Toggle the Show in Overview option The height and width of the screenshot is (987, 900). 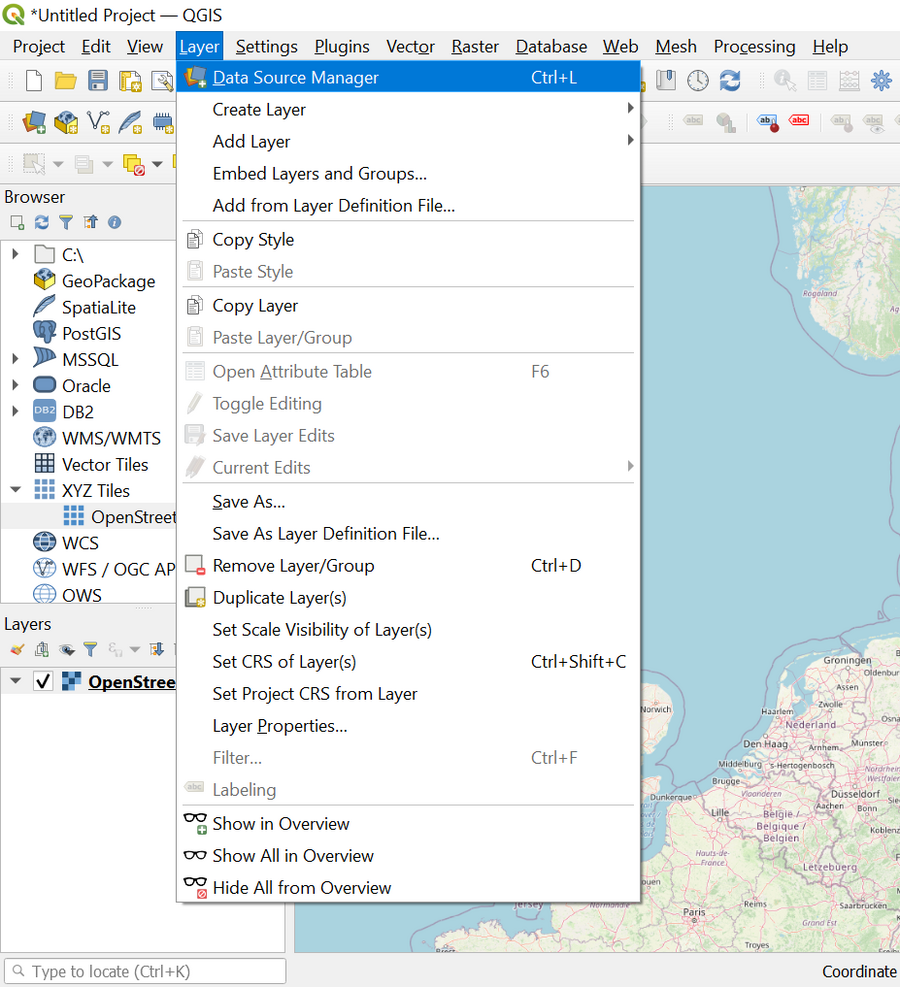coord(281,824)
